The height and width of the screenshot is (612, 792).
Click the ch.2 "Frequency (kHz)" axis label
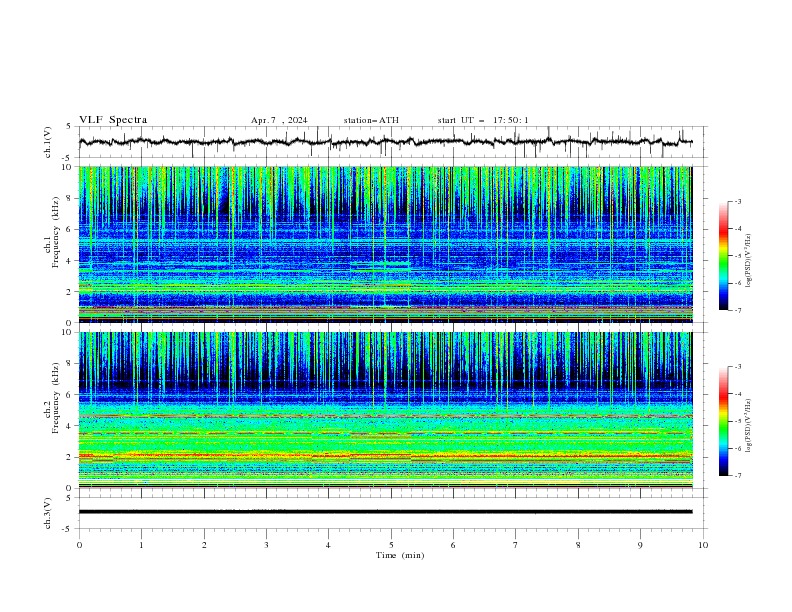56,397
